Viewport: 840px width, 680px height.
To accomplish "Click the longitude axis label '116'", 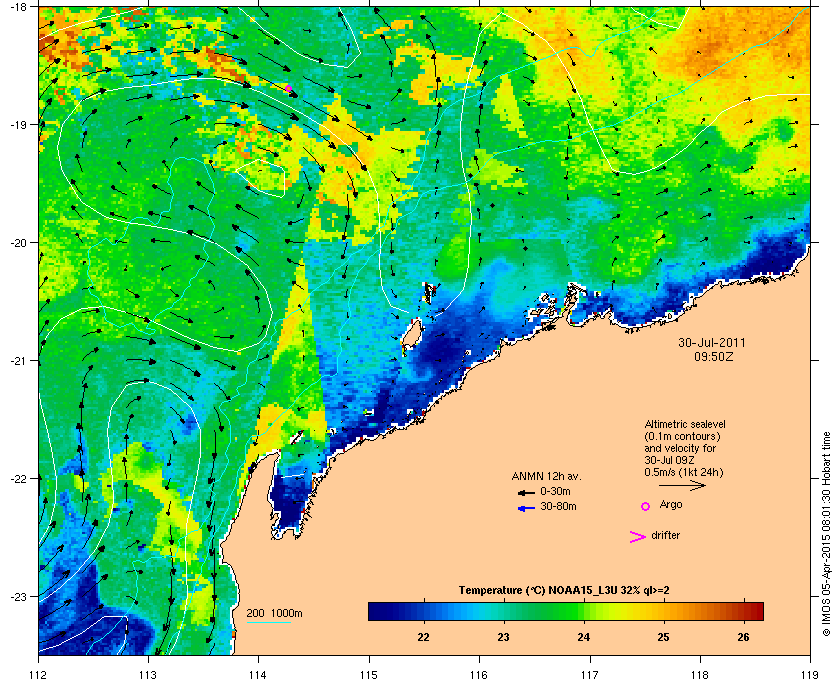I will [x=479, y=674].
